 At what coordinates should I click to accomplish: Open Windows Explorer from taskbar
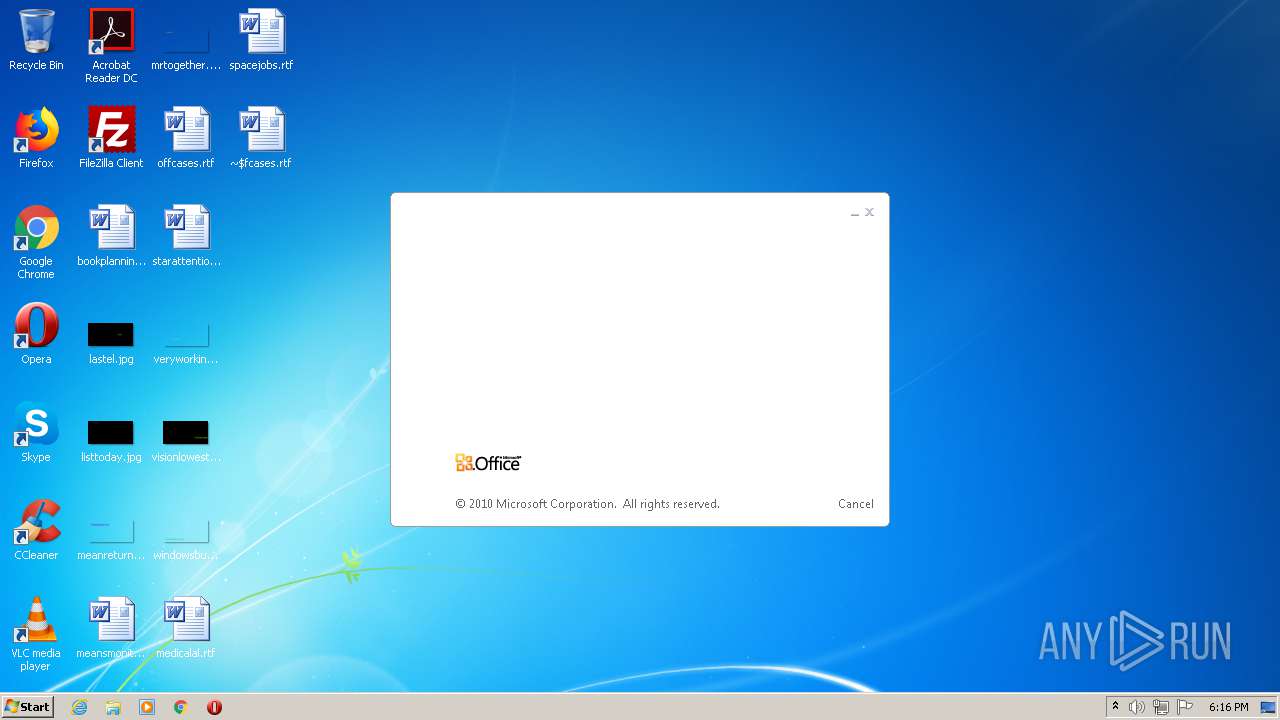[113, 707]
